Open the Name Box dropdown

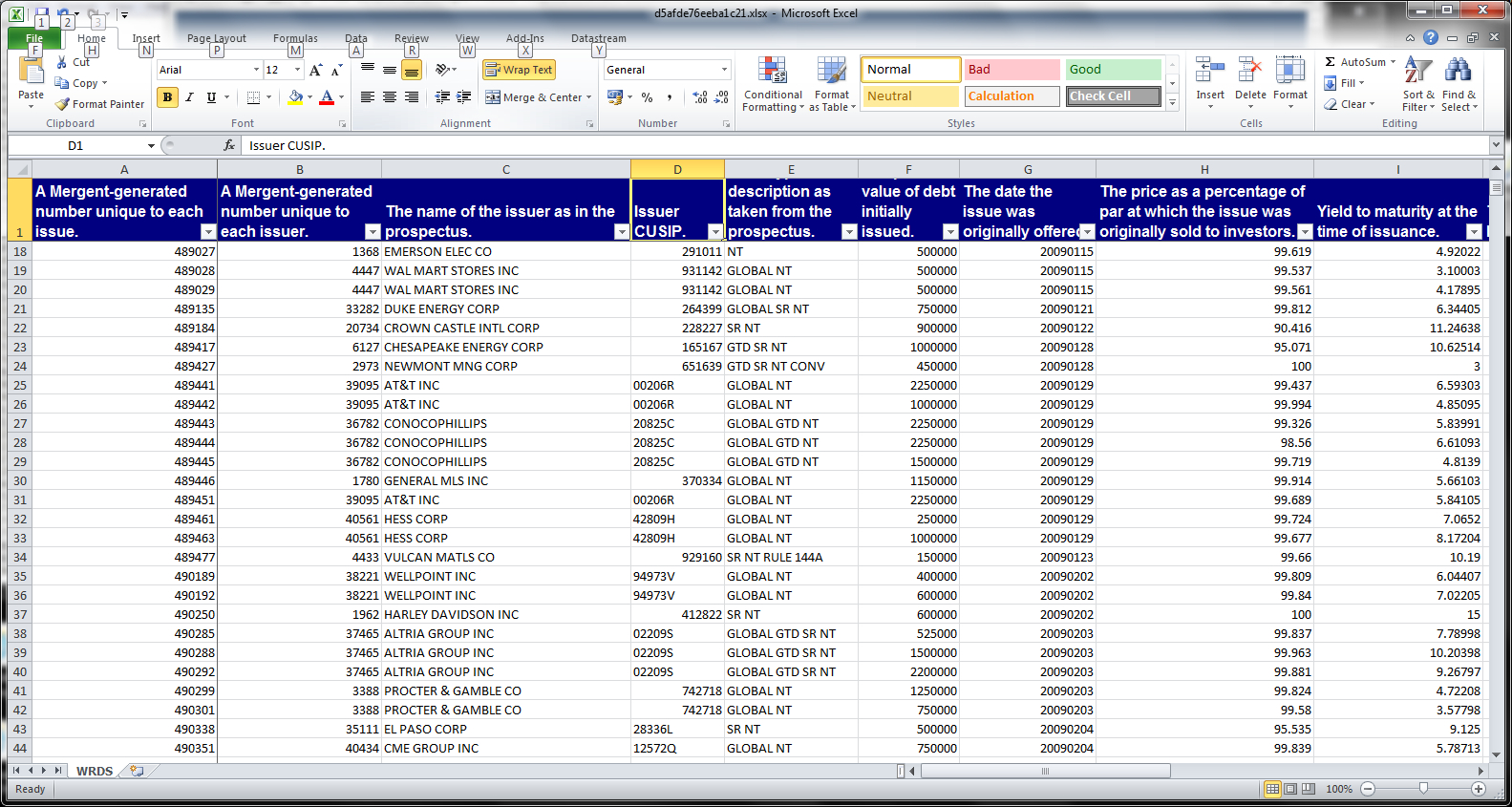(151, 146)
